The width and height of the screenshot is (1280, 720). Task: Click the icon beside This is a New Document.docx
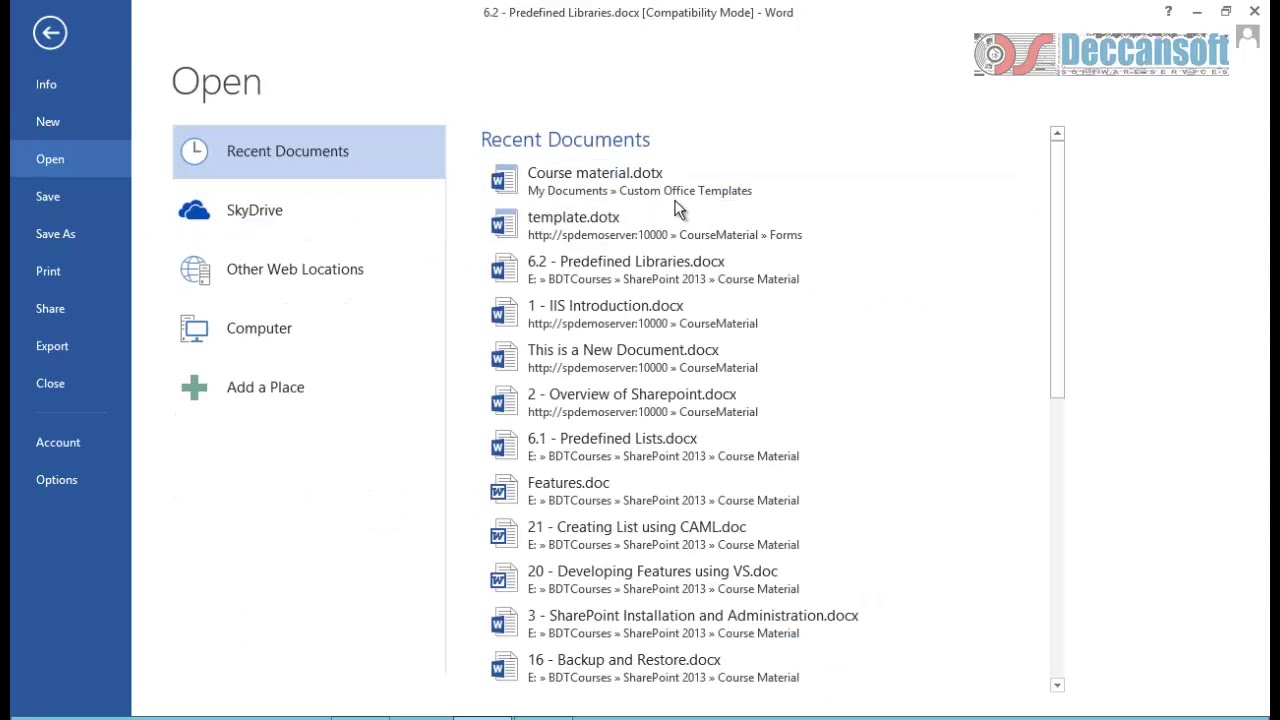click(x=504, y=357)
